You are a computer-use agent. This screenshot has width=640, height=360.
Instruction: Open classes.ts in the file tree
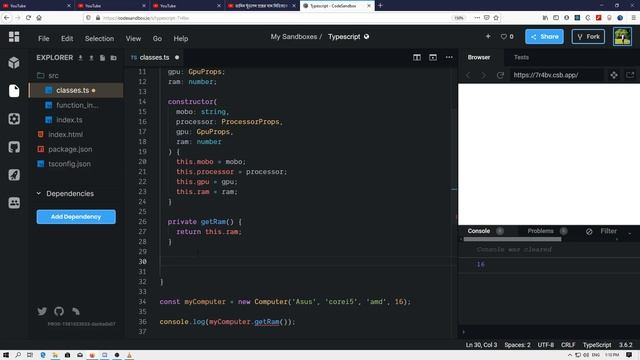(x=76, y=90)
